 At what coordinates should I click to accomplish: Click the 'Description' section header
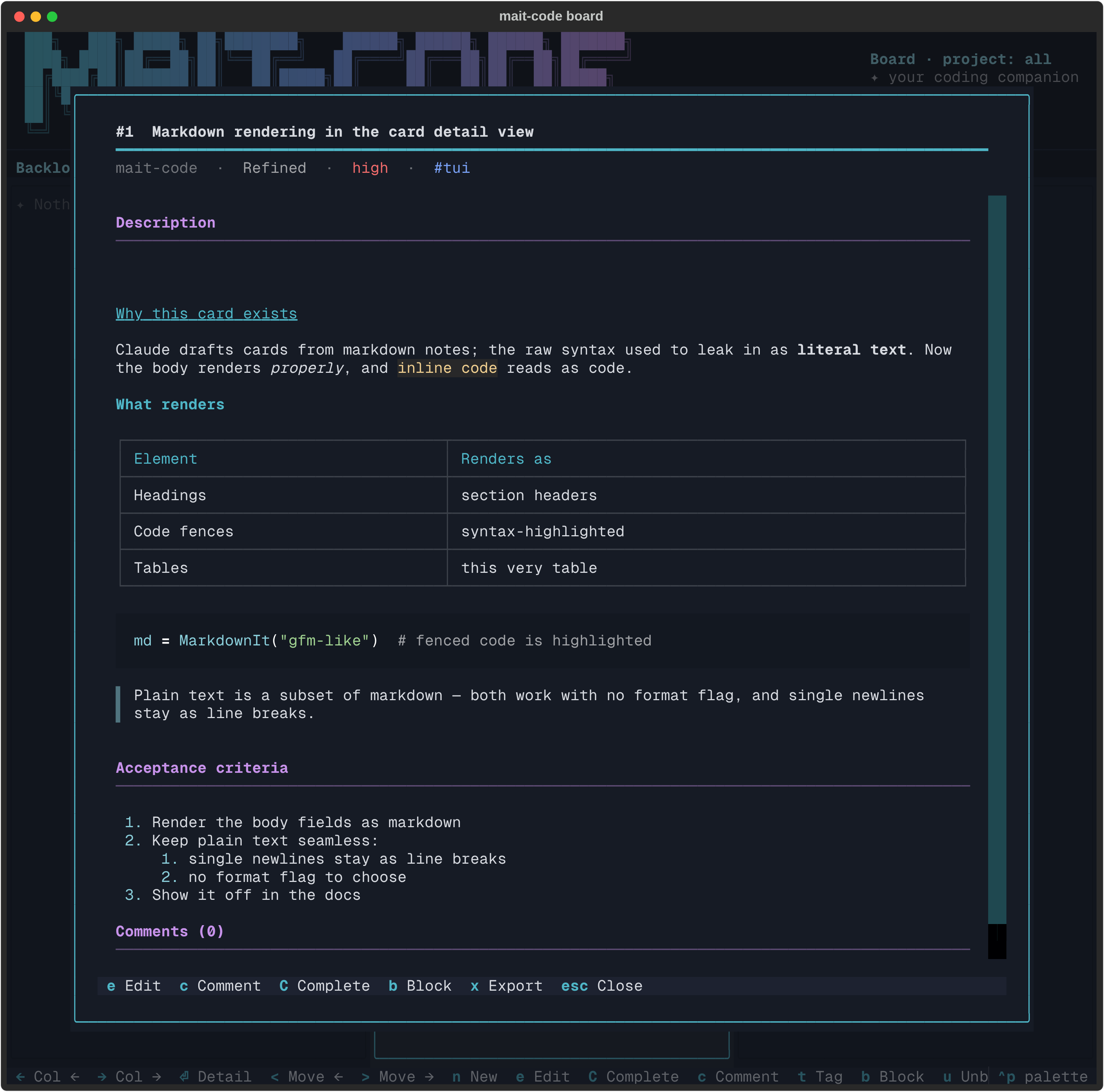(165, 222)
